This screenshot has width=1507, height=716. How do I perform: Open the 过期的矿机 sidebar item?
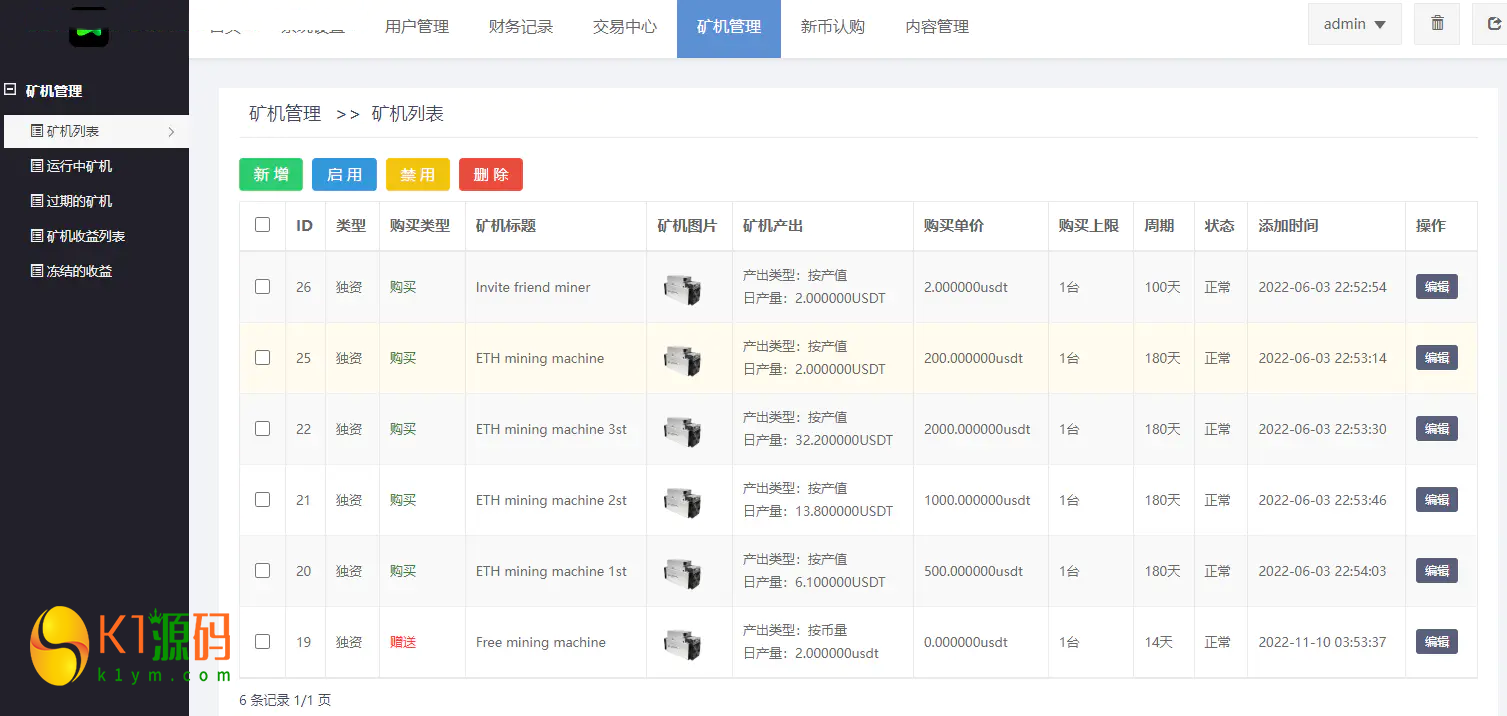click(79, 201)
